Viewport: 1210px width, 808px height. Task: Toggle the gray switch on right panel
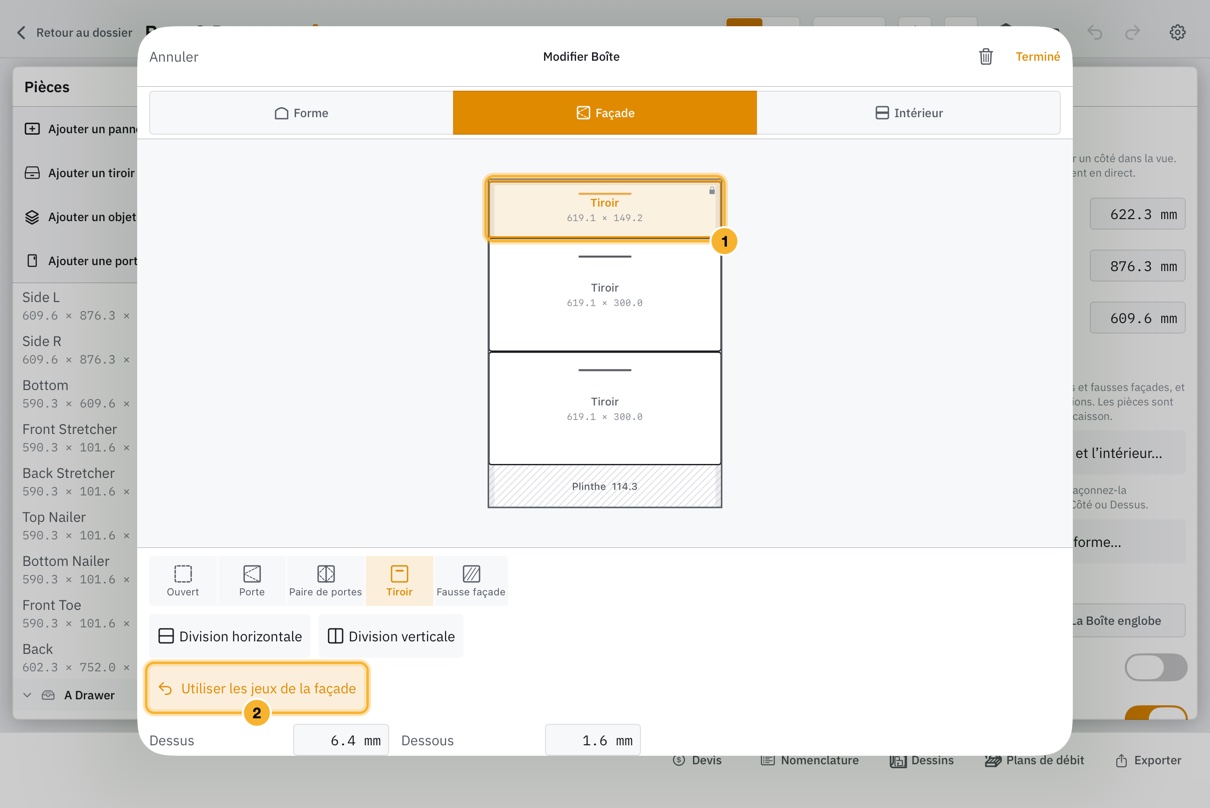click(1156, 667)
